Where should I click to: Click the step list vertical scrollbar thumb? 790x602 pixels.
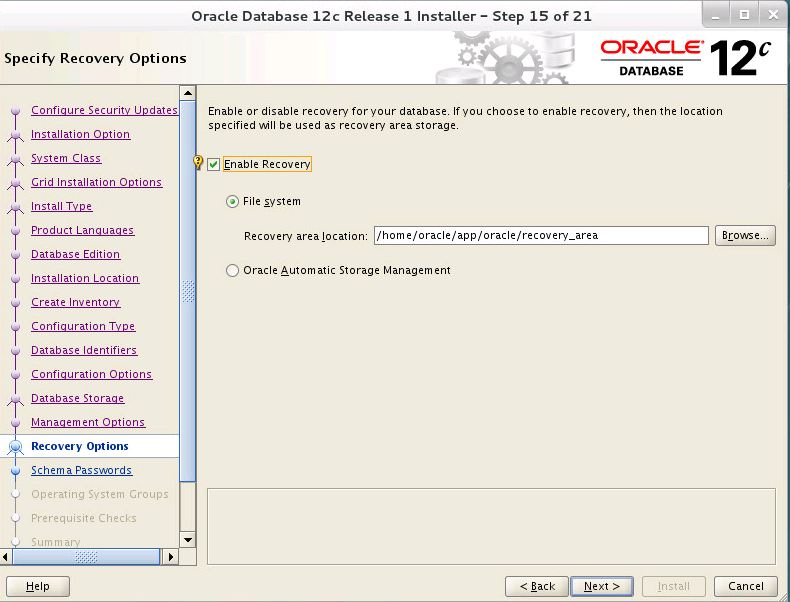(x=187, y=292)
